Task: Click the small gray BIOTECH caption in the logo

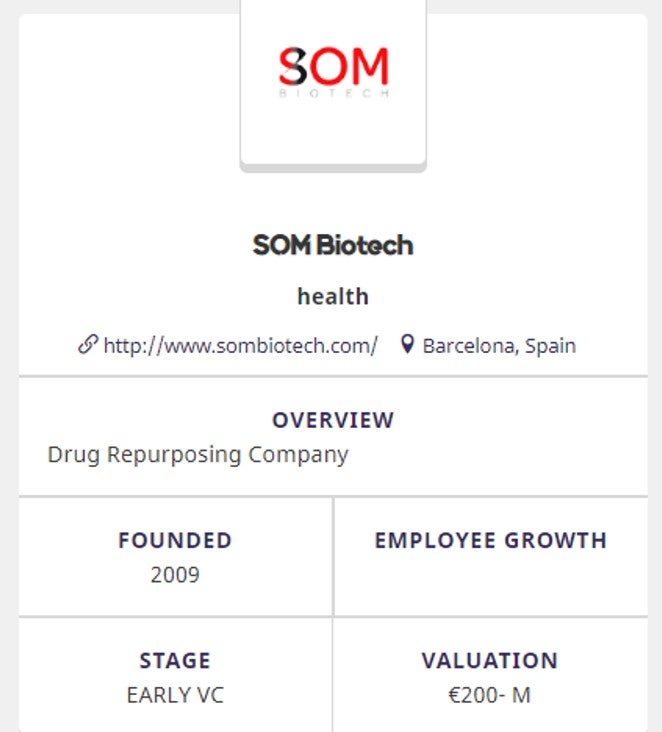Action: coord(333,93)
